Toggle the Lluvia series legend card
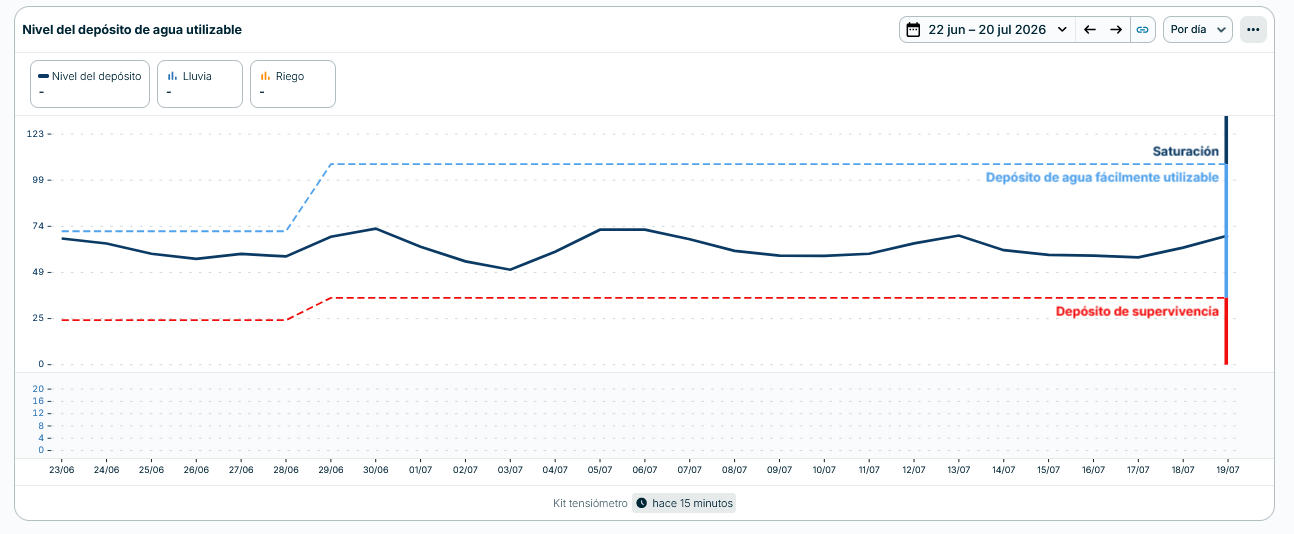The height and width of the screenshot is (534, 1294). point(200,84)
